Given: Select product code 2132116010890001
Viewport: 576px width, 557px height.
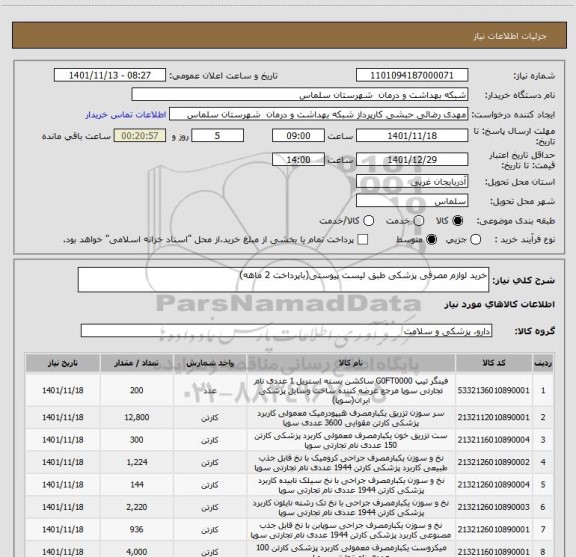Looking at the screenshot, I should click(494, 551).
